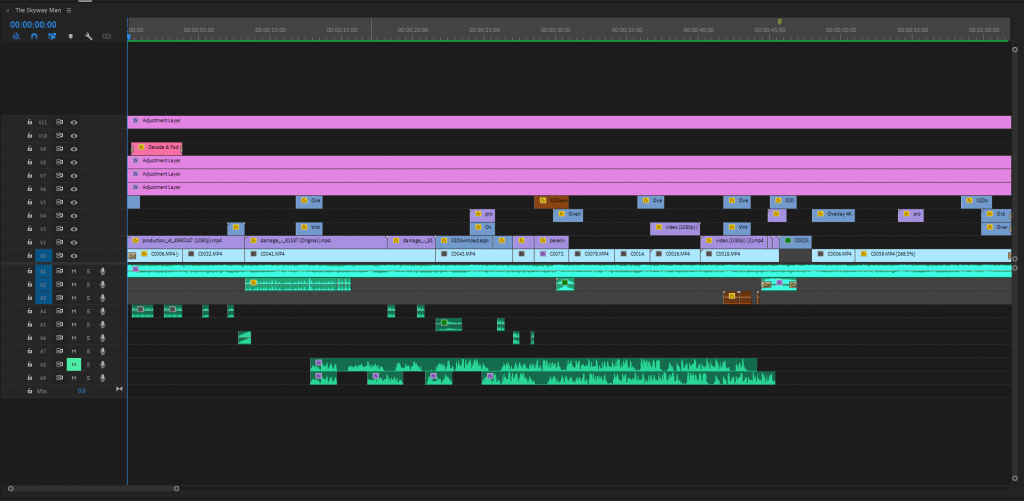Toggle sync lock on track V5

[59, 202]
